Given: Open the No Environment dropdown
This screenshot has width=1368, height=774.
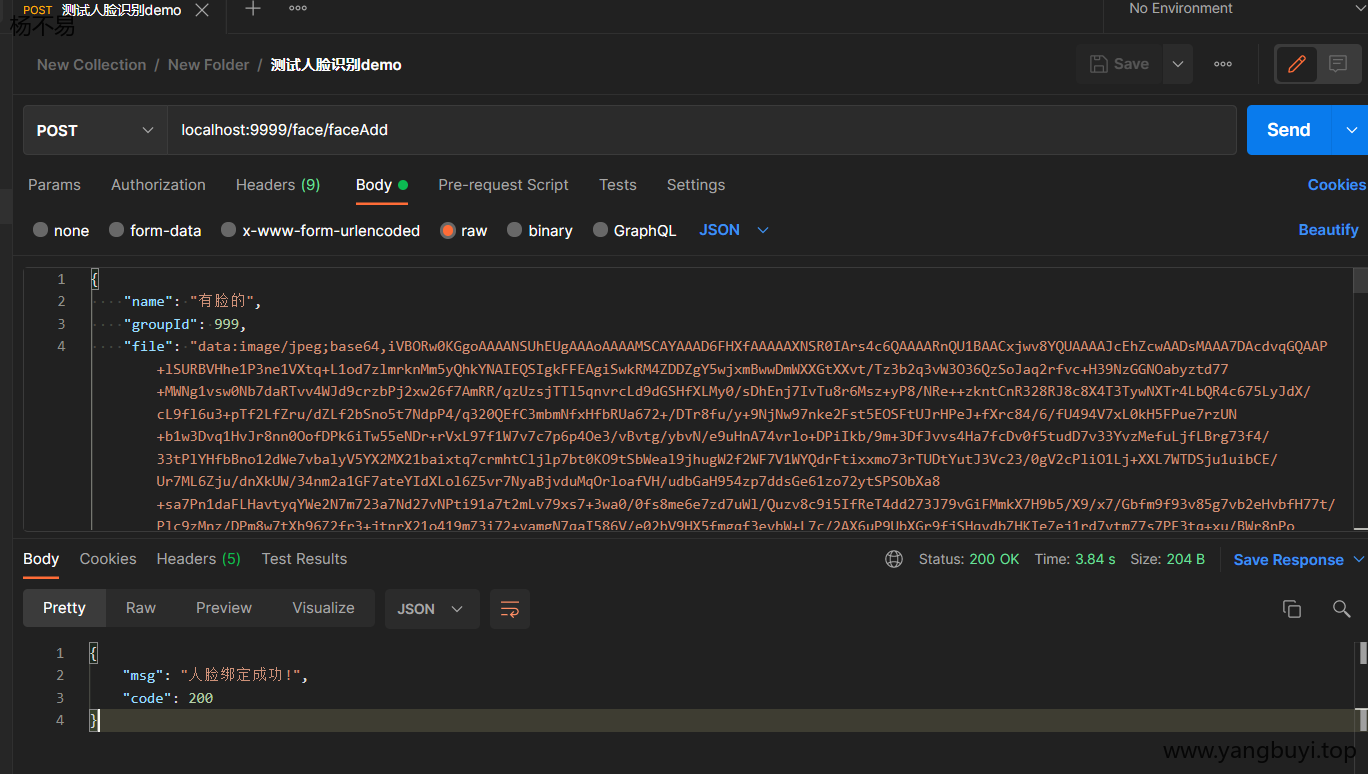Looking at the screenshot, I should pyautogui.click(x=1235, y=9).
